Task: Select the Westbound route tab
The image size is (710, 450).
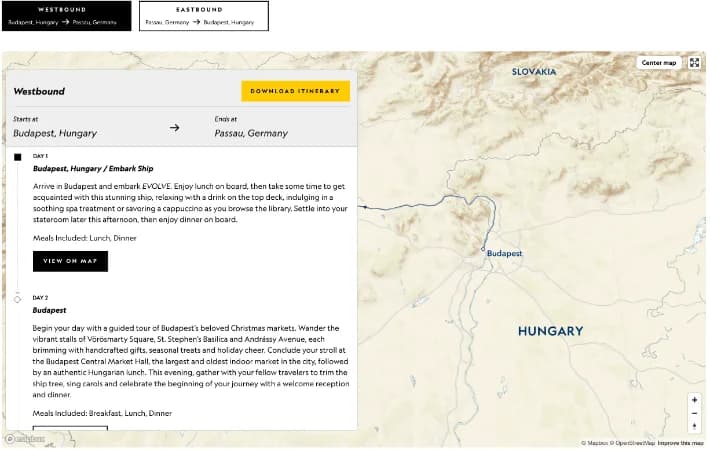Action: click(67, 16)
